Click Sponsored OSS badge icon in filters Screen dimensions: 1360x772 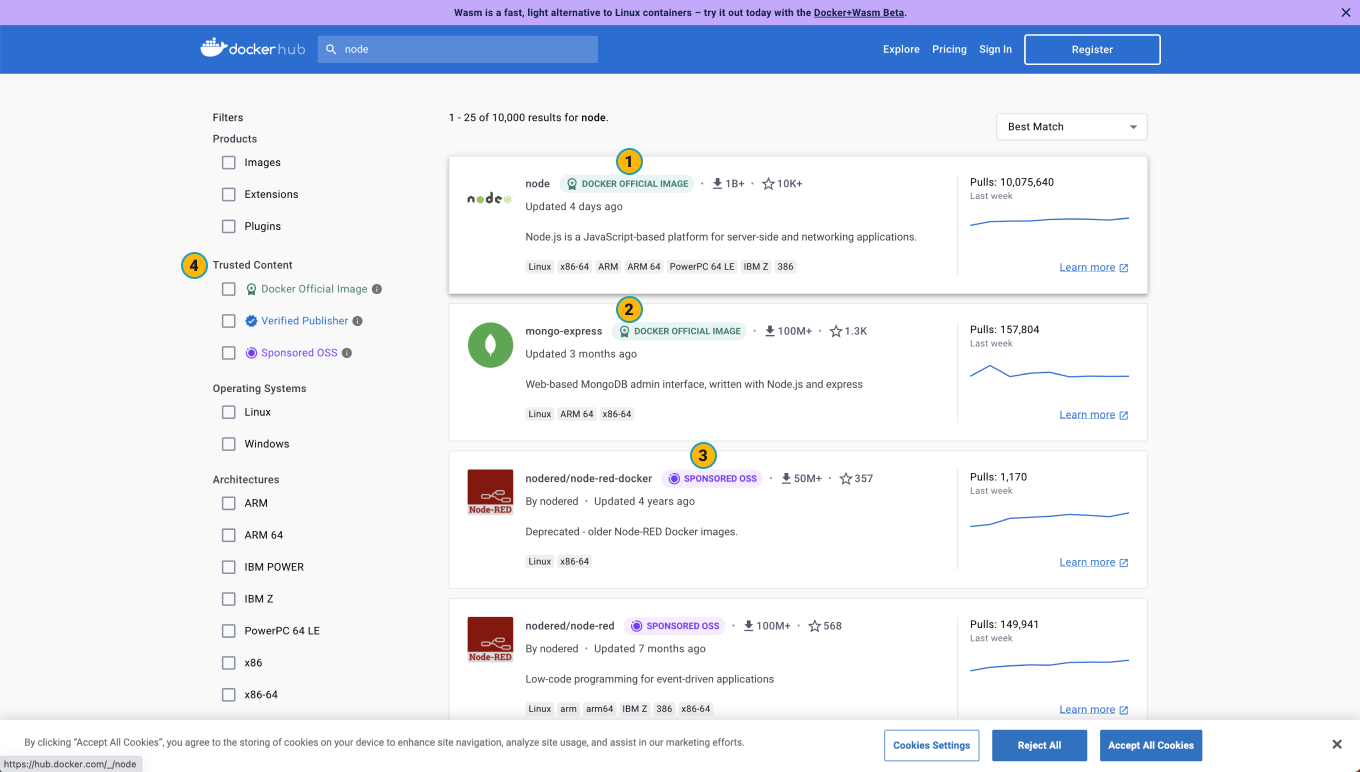pyautogui.click(x=252, y=353)
